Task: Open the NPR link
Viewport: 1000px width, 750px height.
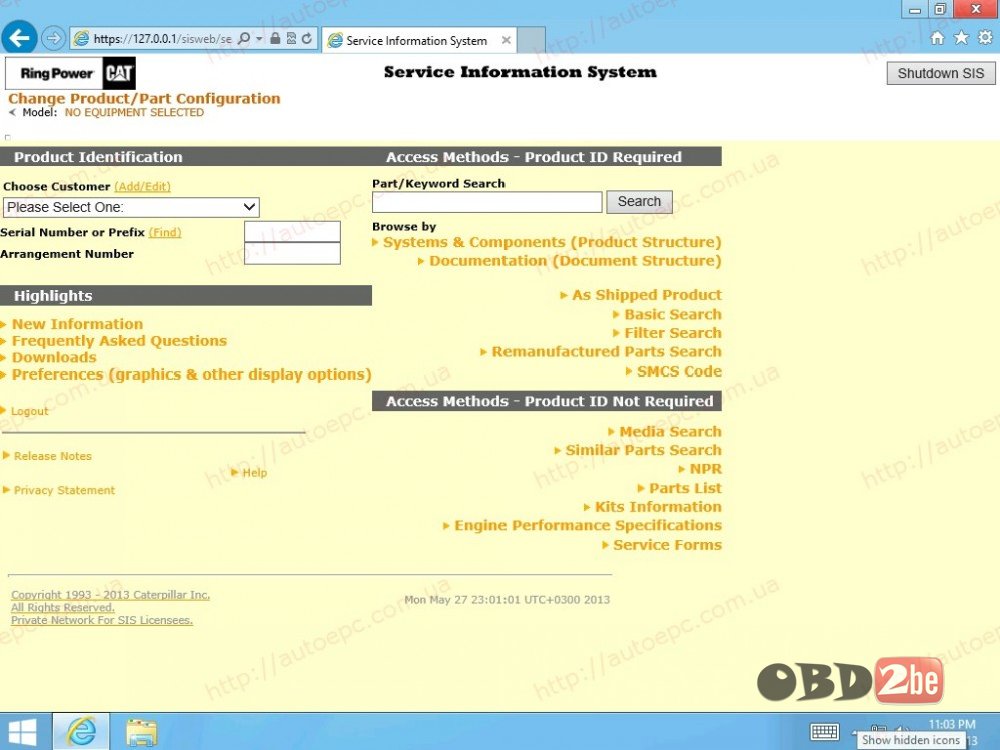Action: [x=705, y=469]
